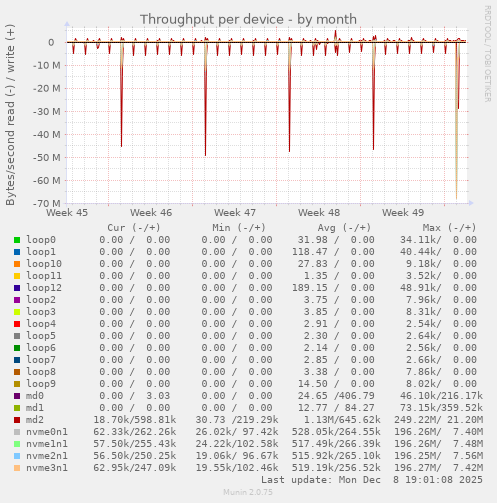The width and height of the screenshot is (497, 503).
Task: Click the 'Week 49' x-axis label
Action: [x=403, y=212]
